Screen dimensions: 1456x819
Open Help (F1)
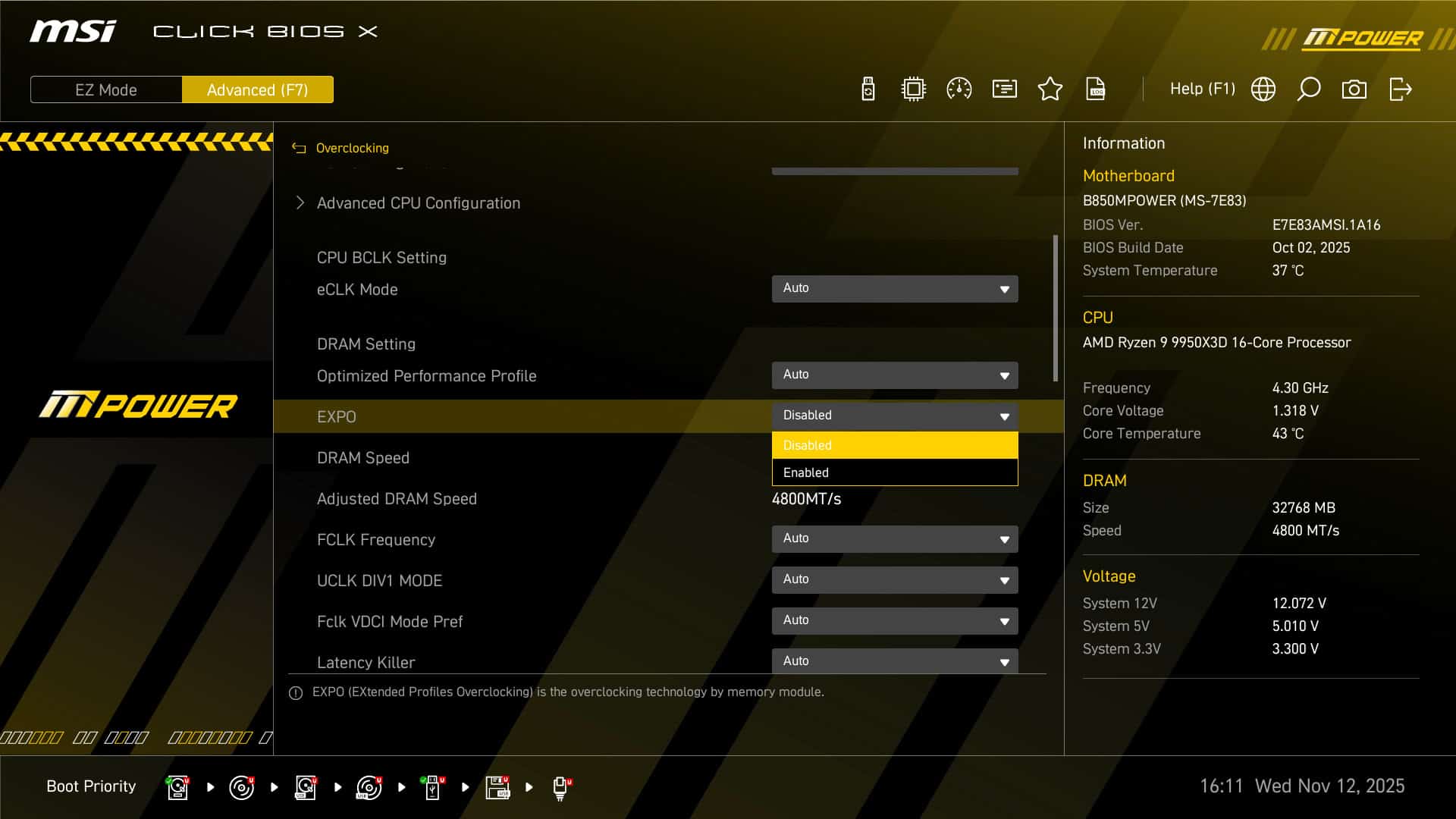click(x=1203, y=89)
